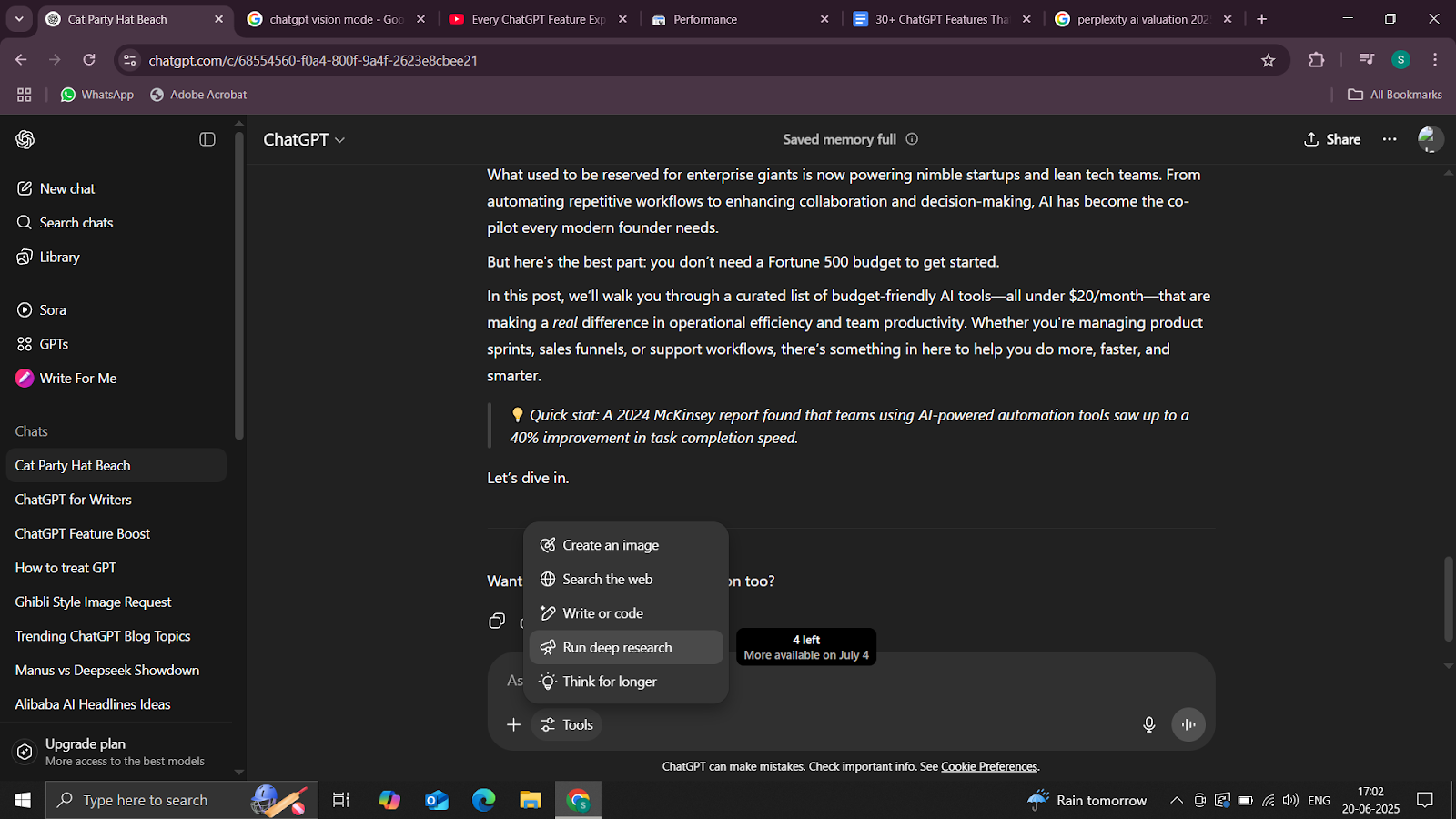Screen dimensions: 1456x819
Task: Click the address bar URL
Action: click(x=313, y=60)
